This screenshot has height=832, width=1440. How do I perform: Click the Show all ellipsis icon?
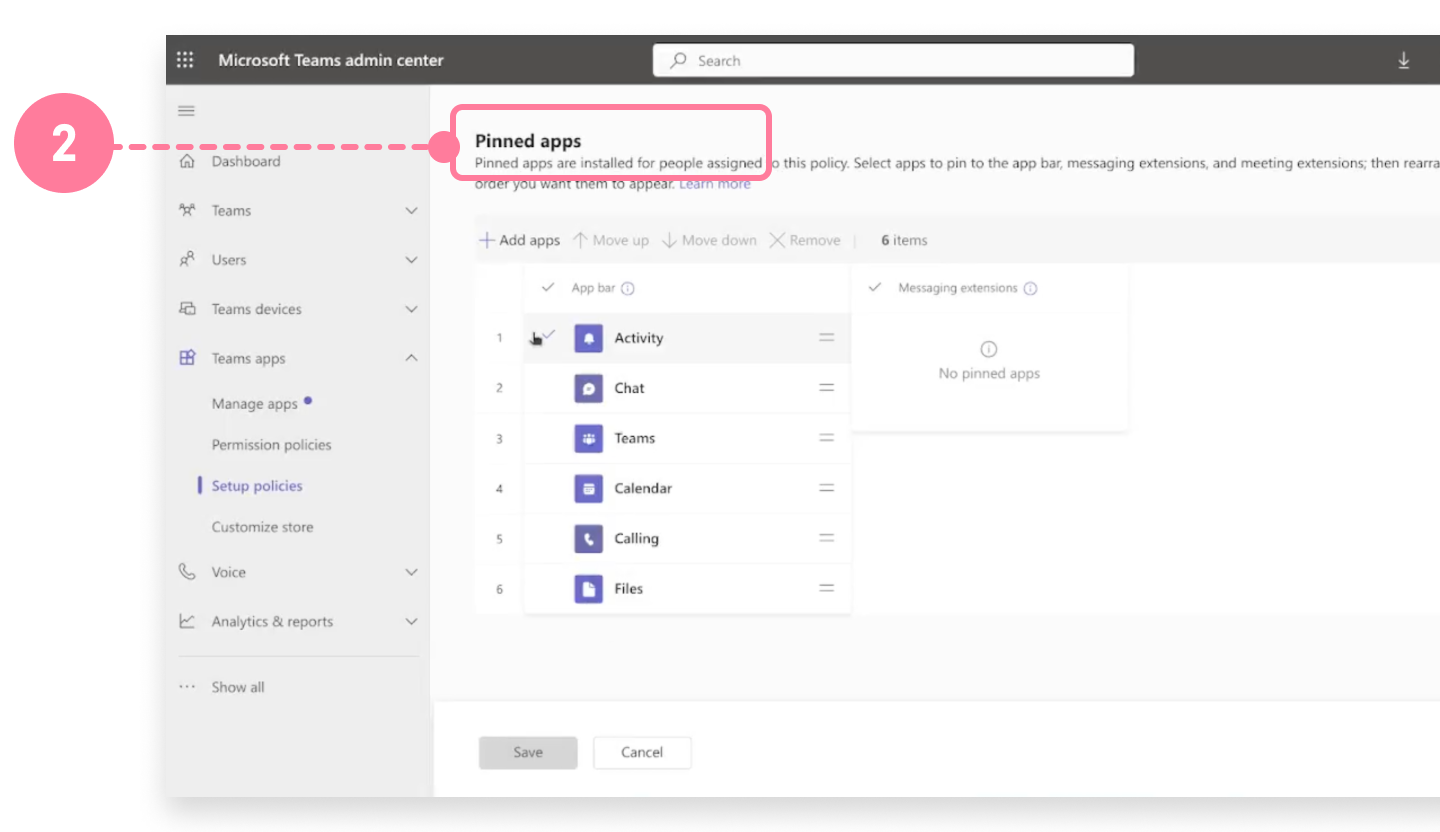click(x=187, y=687)
